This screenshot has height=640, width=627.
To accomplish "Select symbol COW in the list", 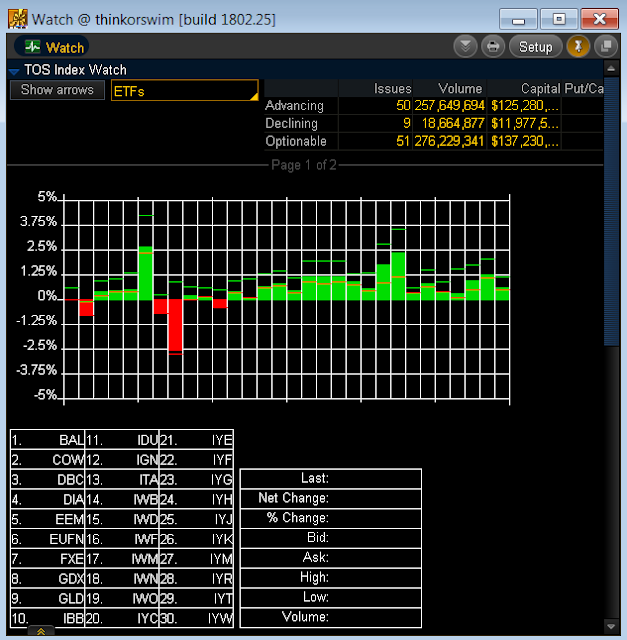I will coord(47,460).
